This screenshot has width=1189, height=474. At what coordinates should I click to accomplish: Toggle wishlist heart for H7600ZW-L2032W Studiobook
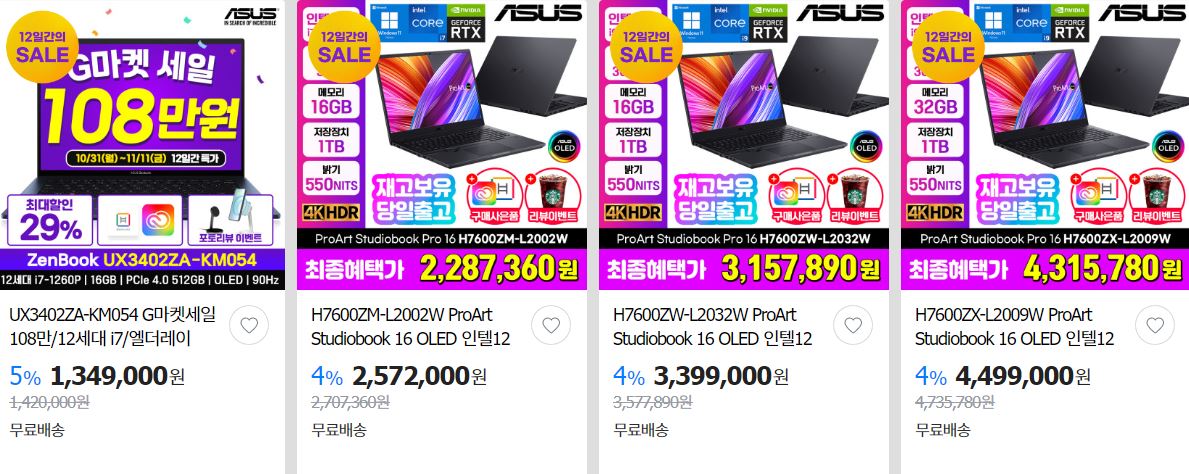[x=852, y=325]
